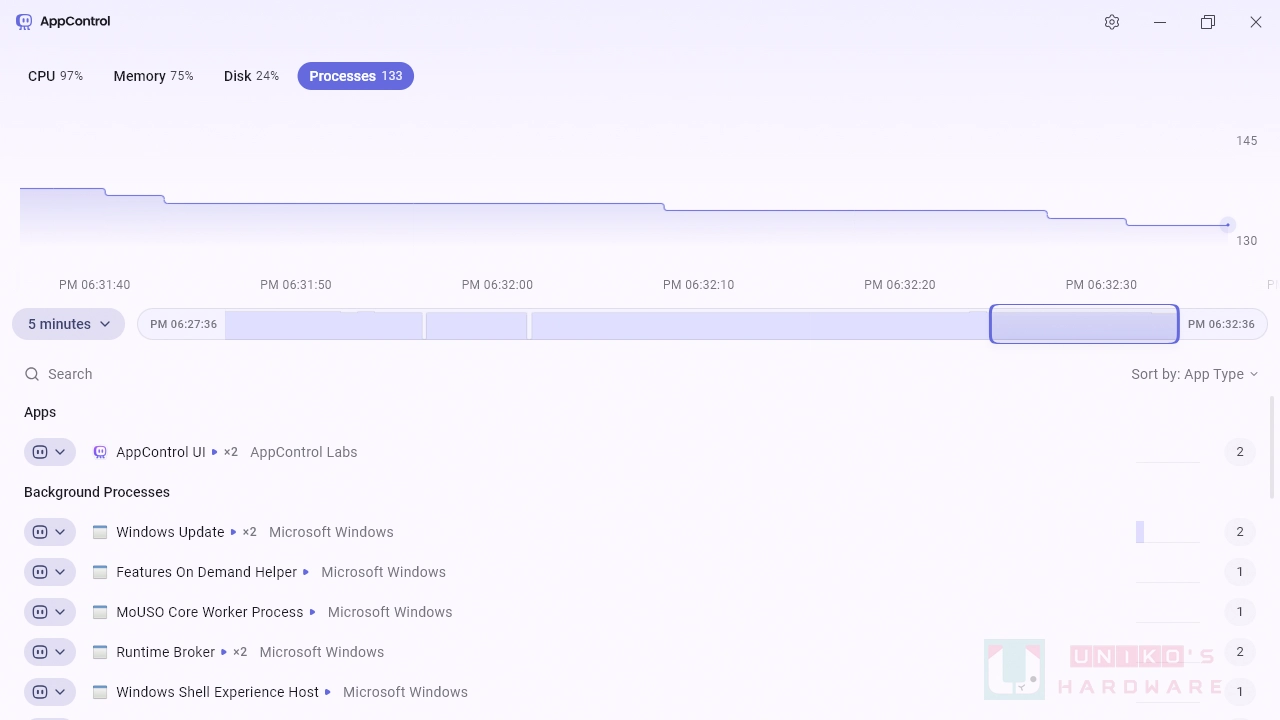Screen dimensions: 1280x720
Task: Click the PM 06:32:36 timeline end label
Action: click(x=1221, y=324)
